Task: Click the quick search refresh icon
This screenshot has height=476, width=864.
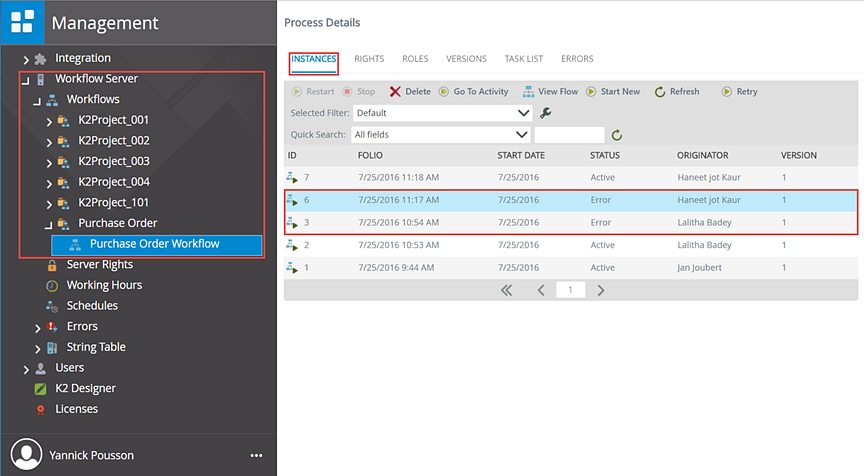Action: pos(617,135)
